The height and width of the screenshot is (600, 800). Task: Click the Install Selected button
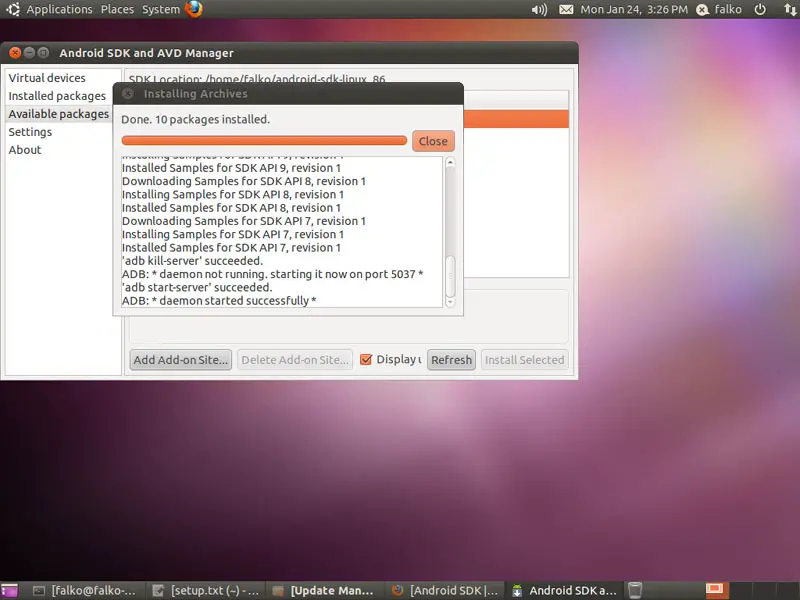point(524,360)
